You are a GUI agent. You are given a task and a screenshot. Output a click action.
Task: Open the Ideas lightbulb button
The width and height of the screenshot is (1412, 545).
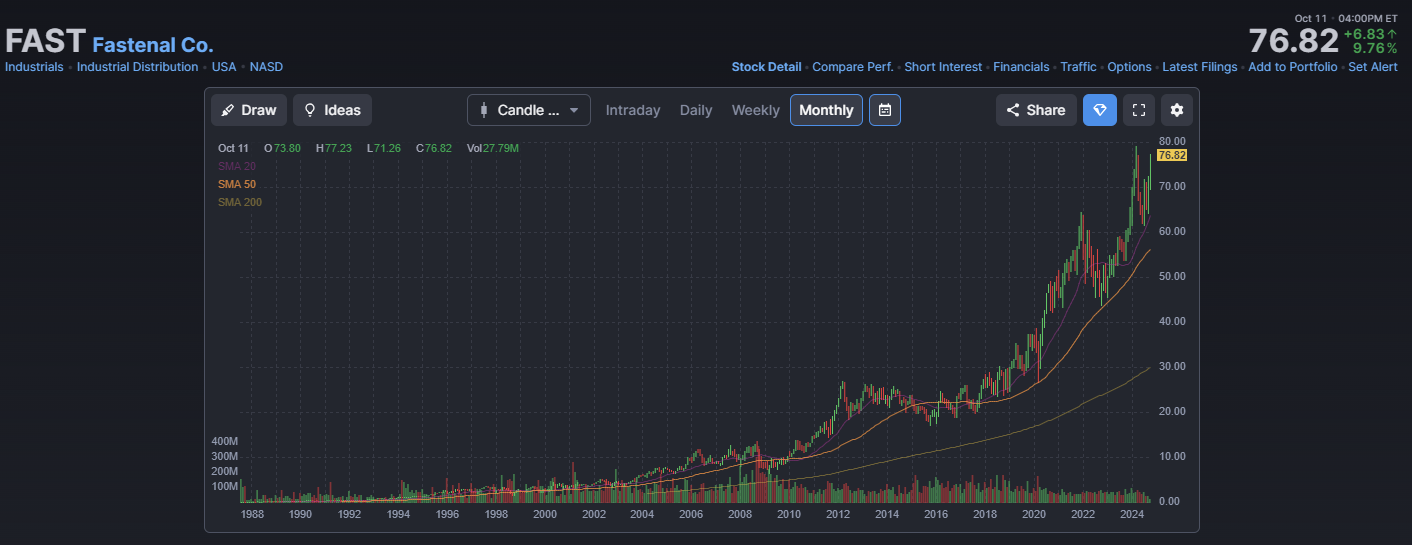click(x=332, y=110)
